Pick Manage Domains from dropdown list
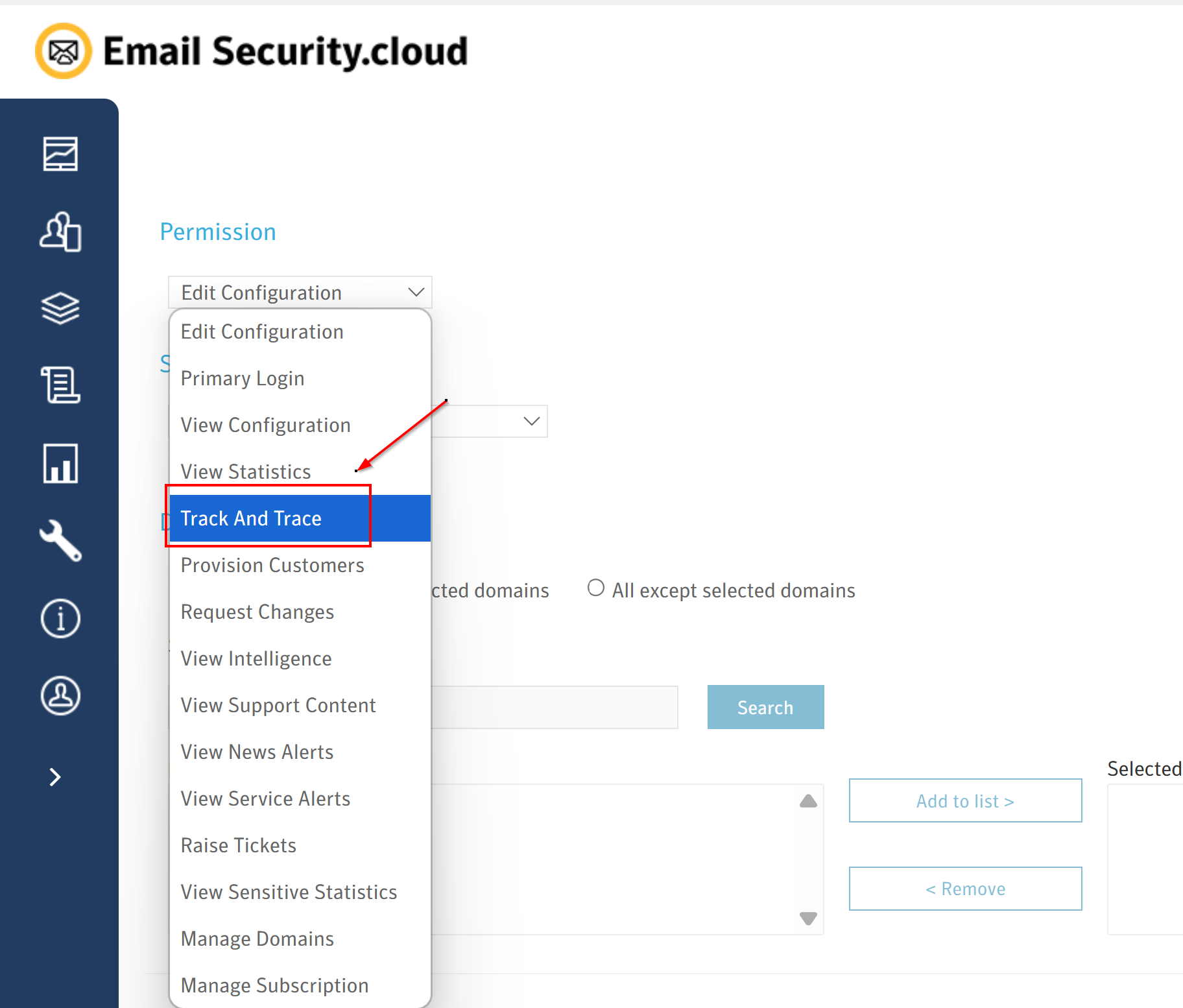Image resolution: width=1183 pixels, height=1008 pixels. (257, 939)
